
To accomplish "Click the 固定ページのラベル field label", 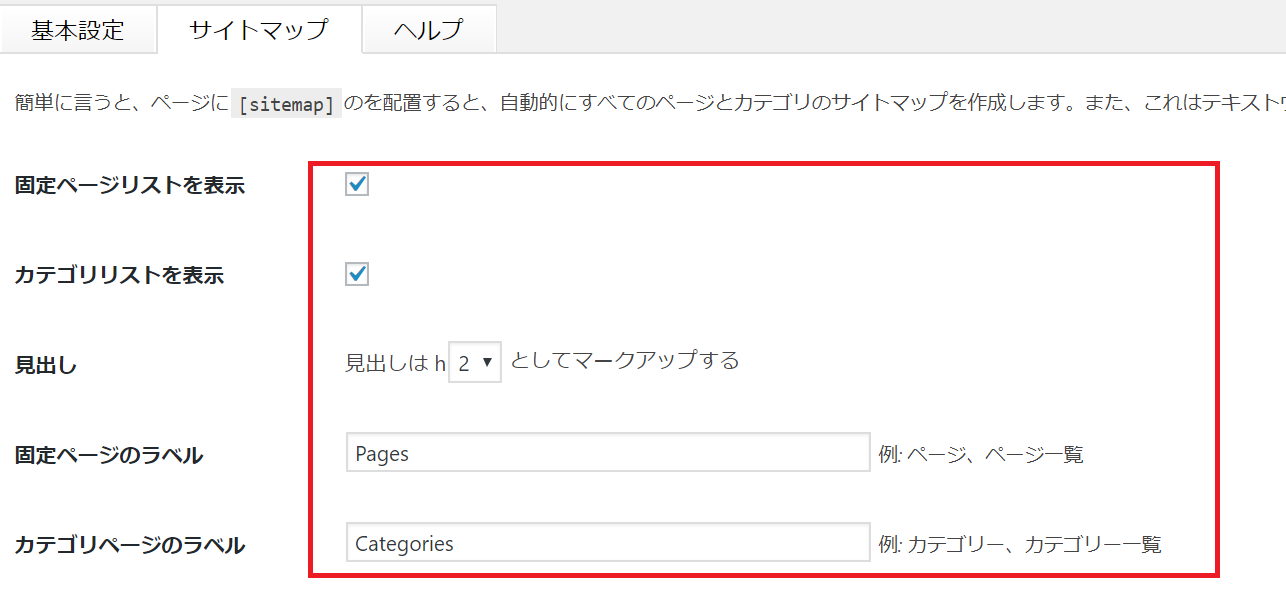I will pyautogui.click(x=109, y=455).
